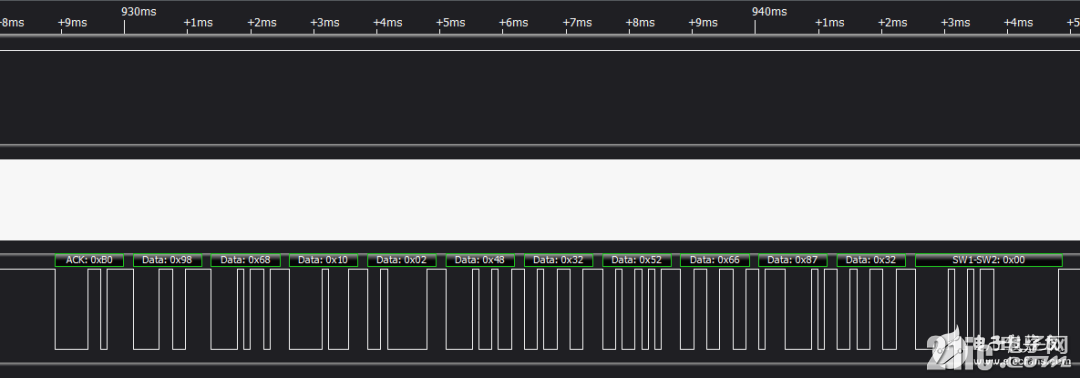The width and height of the screenshot is (1080, 378).
Task: Click the +1ms tick after 930ms
Action: 198,23
